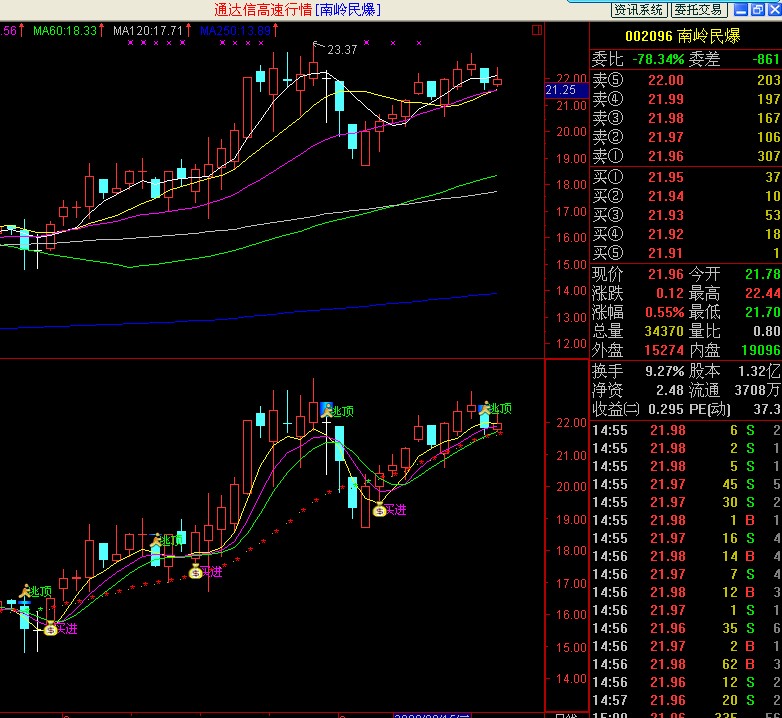Select the 买① 21.95 bid row
The width and height of the screenshot is (782, 718).
(x=686, y=177)
